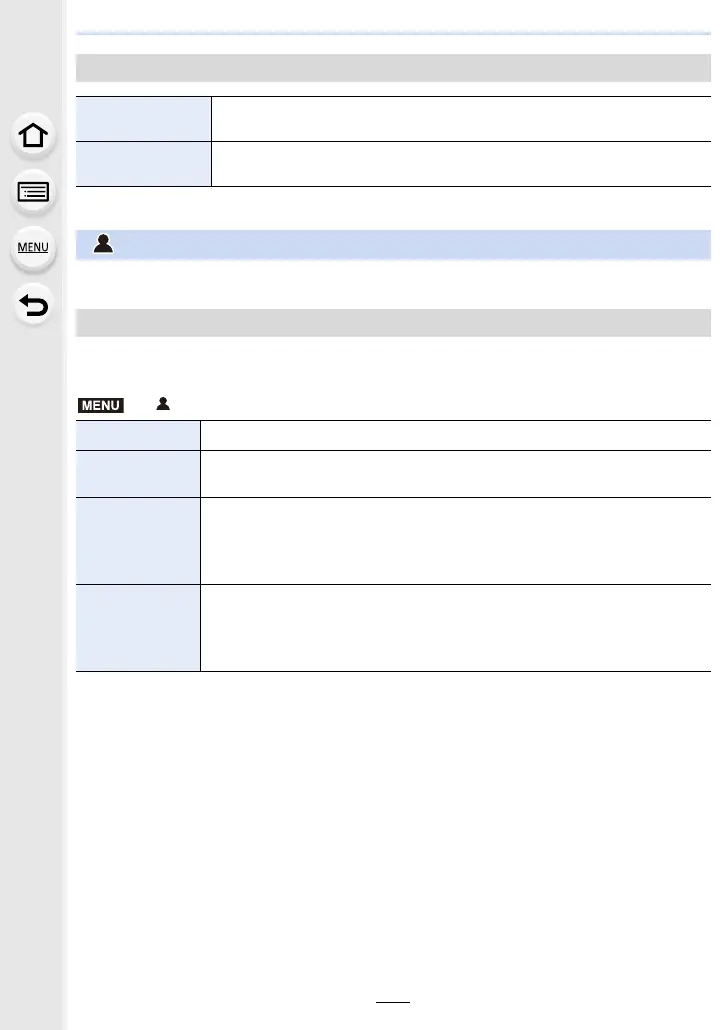The width and height of the screenshot is (724, 1030).
Task: Select fourth label cell in lower table
Action: 137,628
